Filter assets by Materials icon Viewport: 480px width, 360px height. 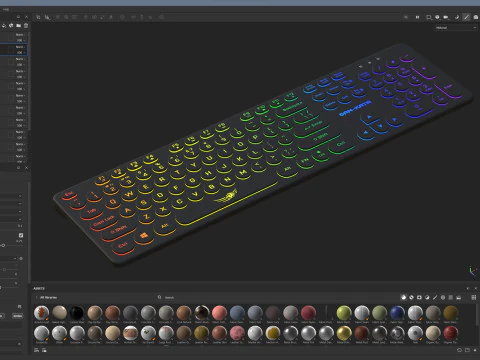[x=403, y=297]
